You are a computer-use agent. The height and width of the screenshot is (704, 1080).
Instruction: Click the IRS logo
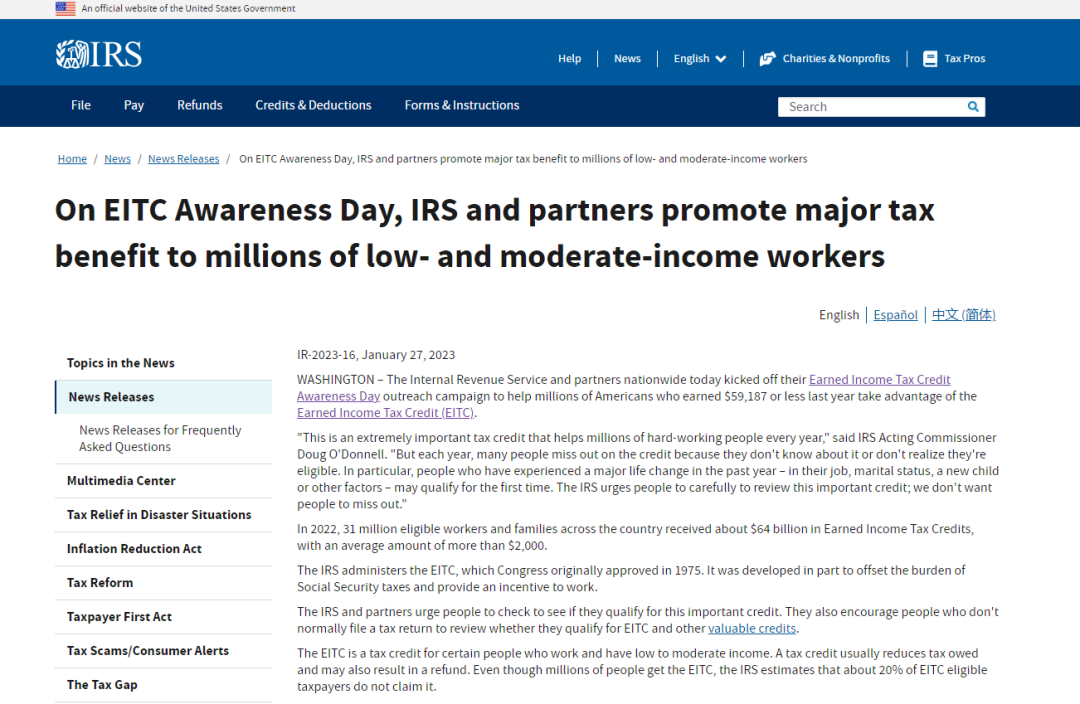click(x=98, y=54)
